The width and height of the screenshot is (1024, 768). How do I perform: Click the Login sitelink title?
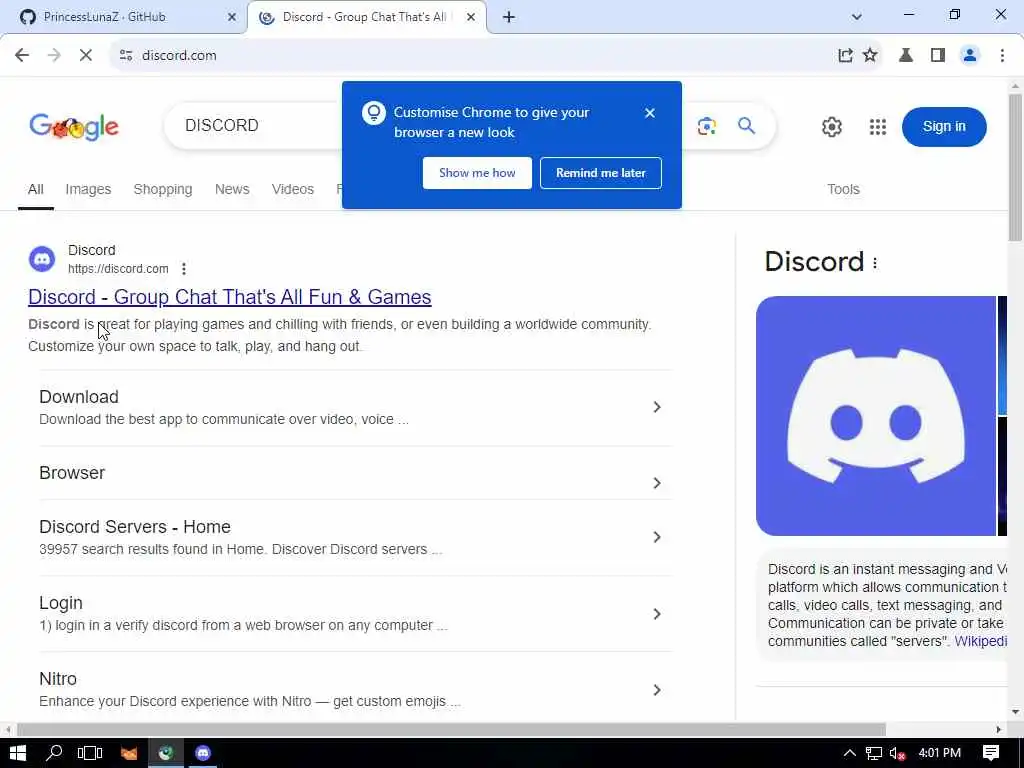coord(61,603)
